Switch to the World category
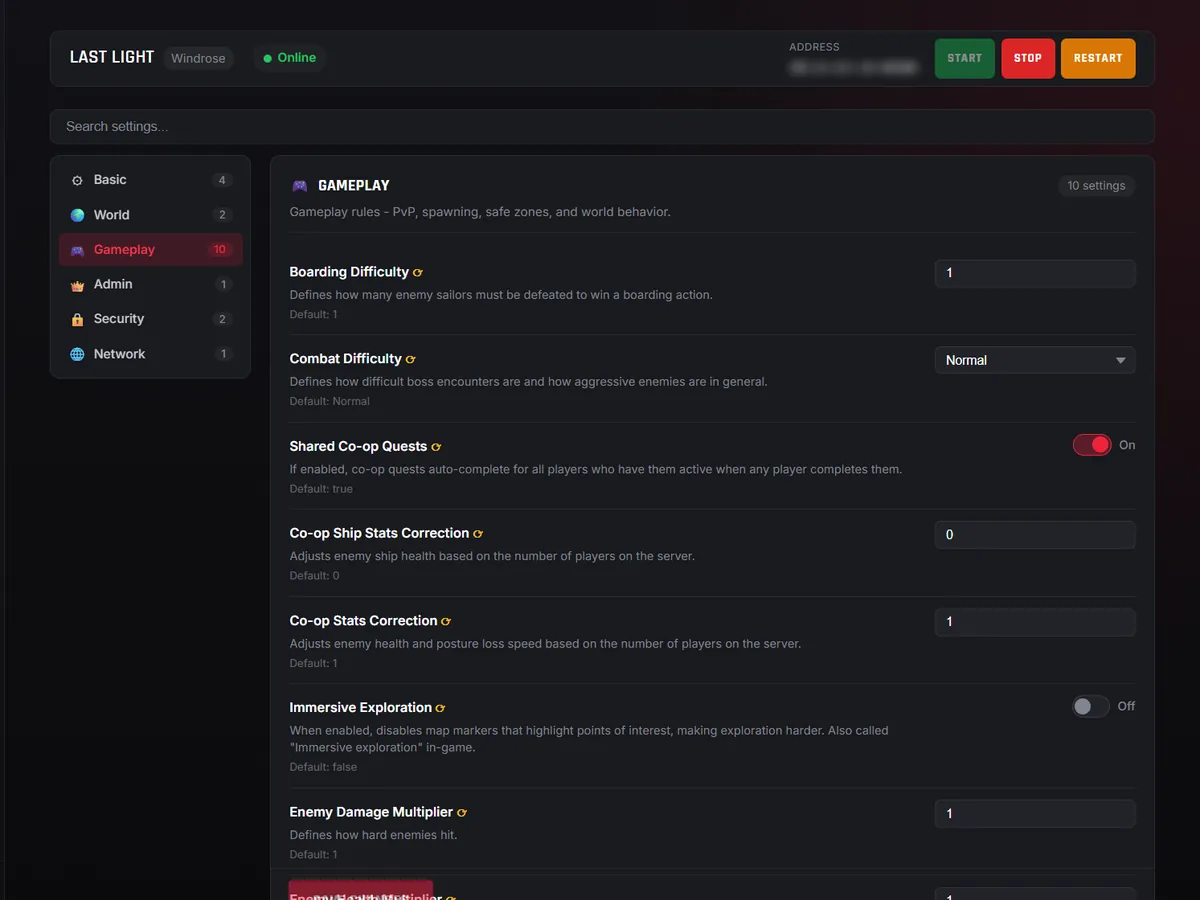 tap(151, 215)
